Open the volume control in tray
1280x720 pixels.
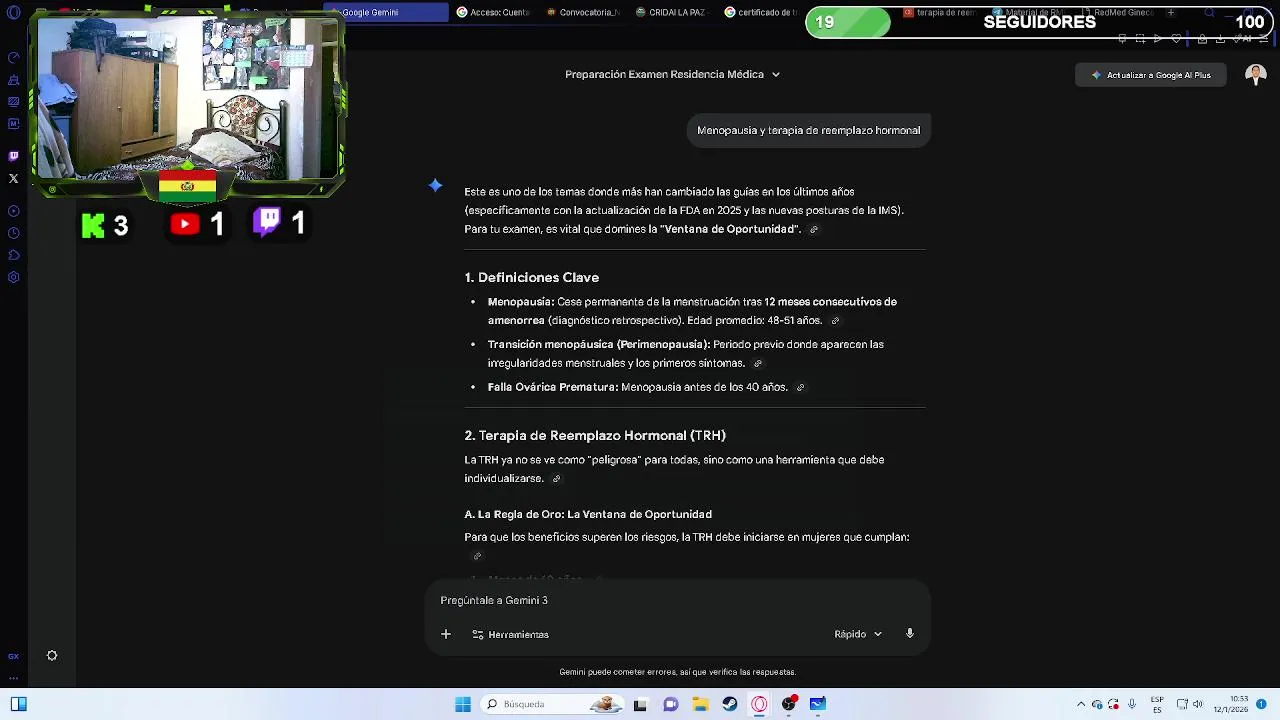(x=1198, y=704)
